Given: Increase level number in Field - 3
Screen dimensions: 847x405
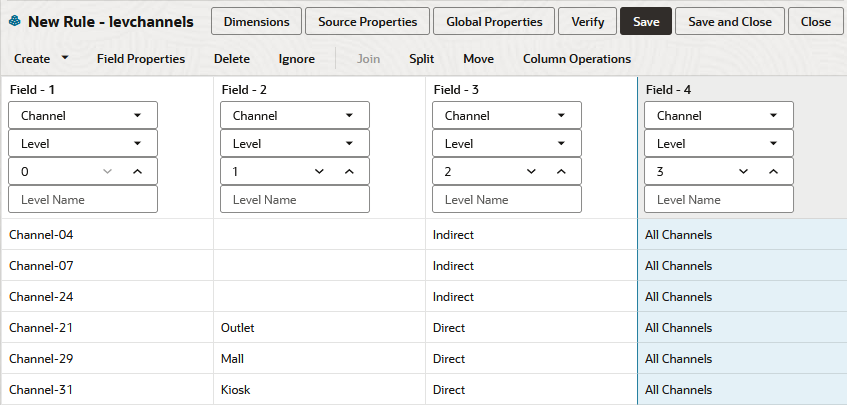Looking at the screenshot, I should click(x=561, y=172).
